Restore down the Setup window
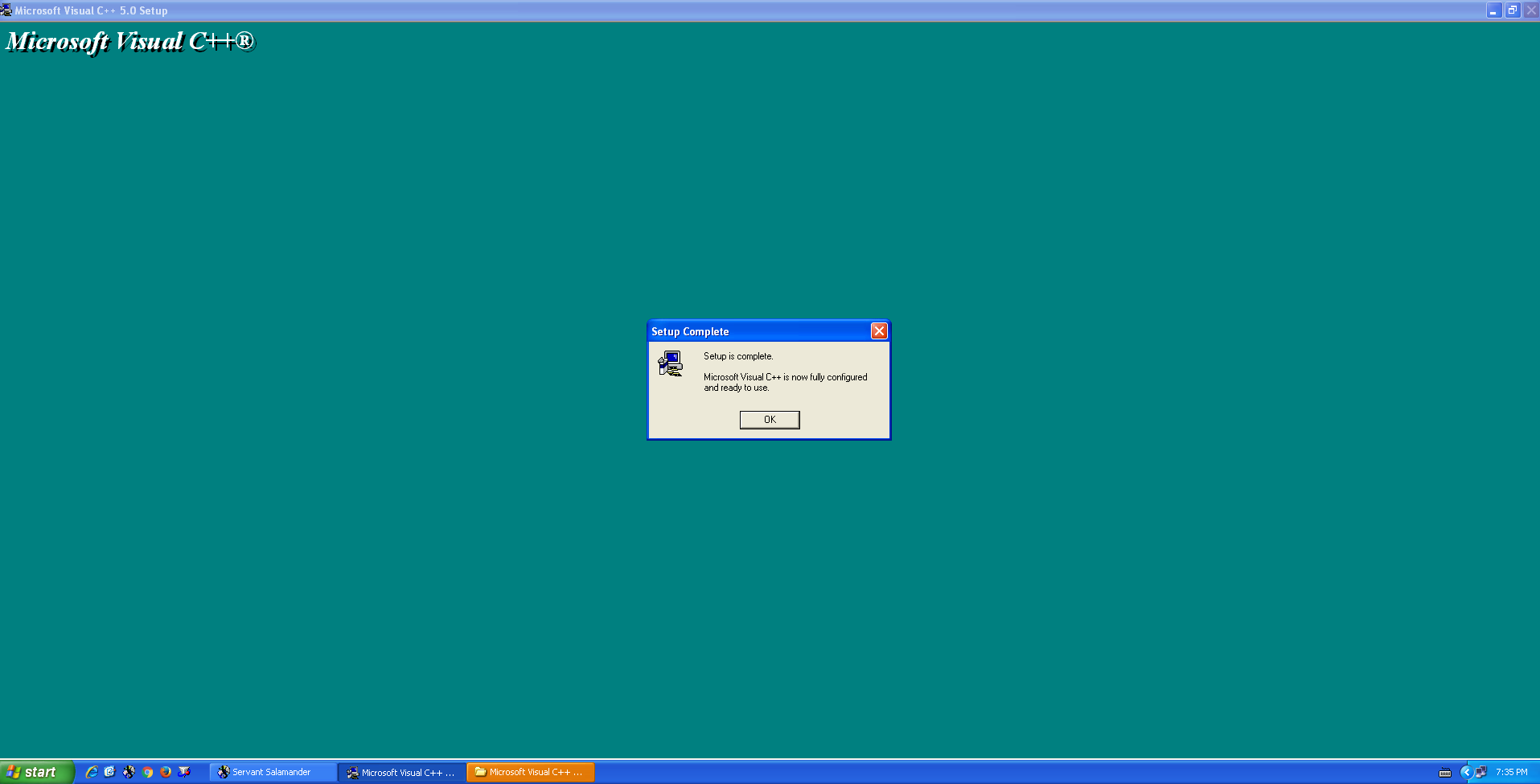The height and width of the screenshot is (784, 1540). 1512,10
